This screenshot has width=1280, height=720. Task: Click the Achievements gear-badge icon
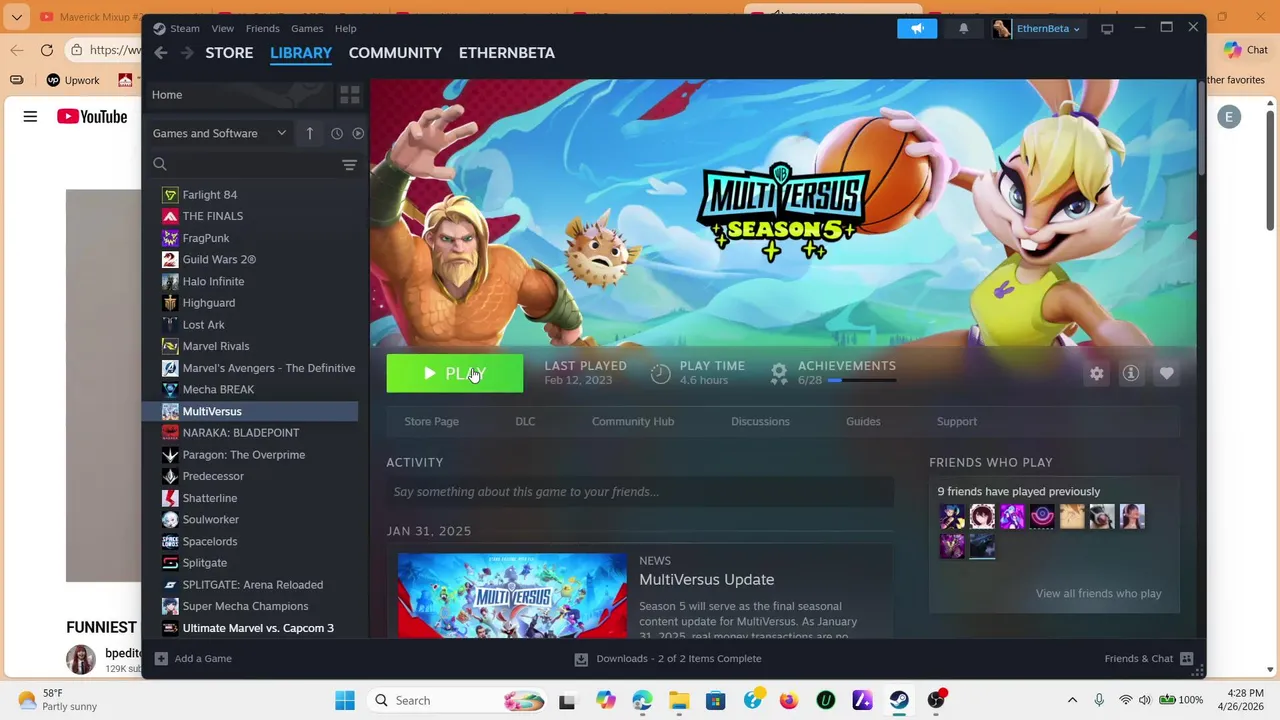779,373
